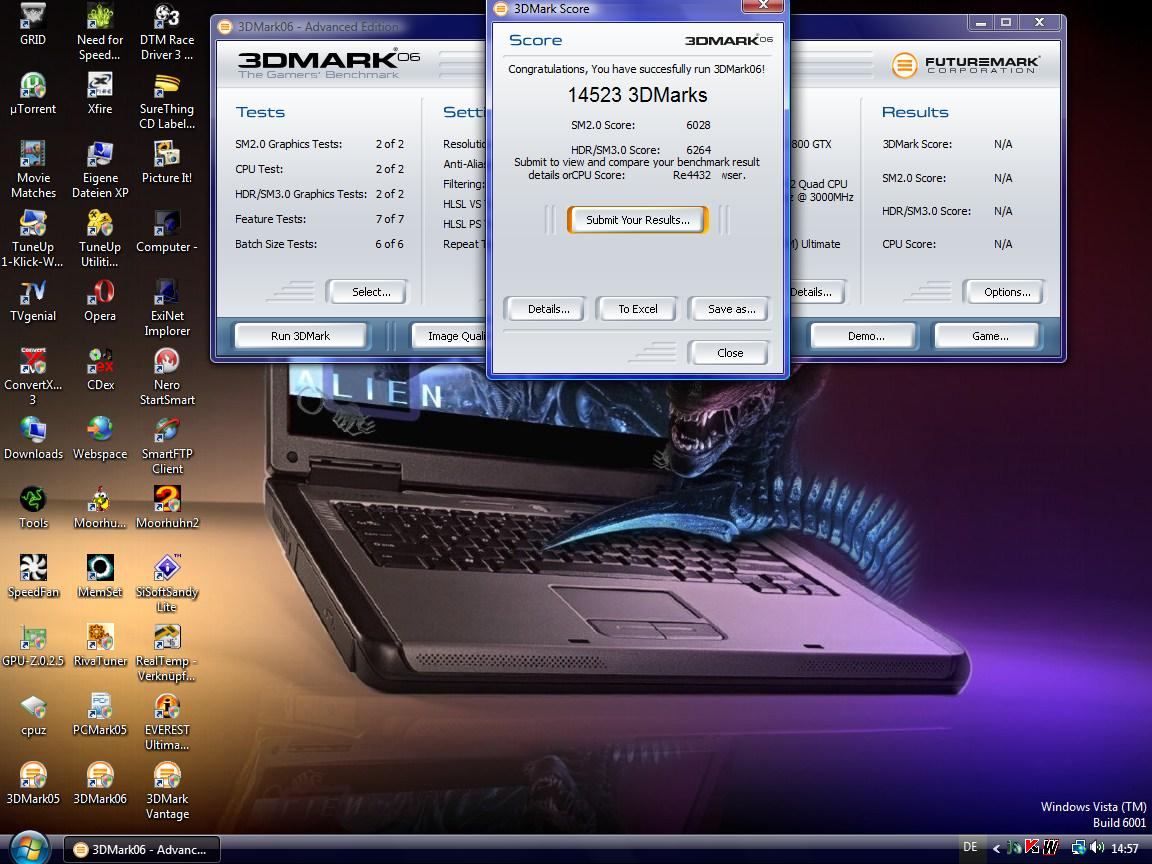Export score with To Excel button
This screenshot has height=864, width=1152.
point(638,309)
